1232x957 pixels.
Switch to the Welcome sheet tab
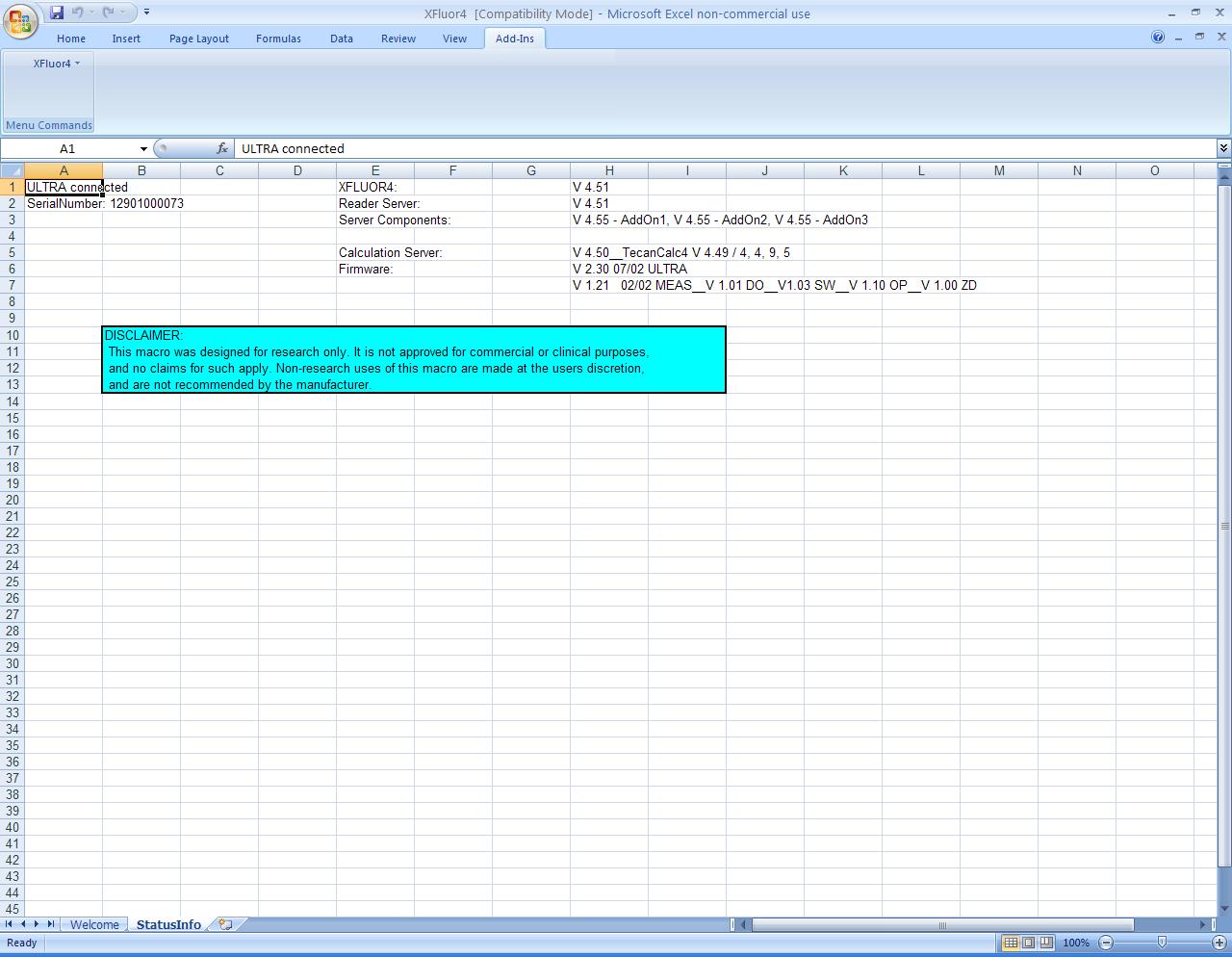click(x=94, y=924)
